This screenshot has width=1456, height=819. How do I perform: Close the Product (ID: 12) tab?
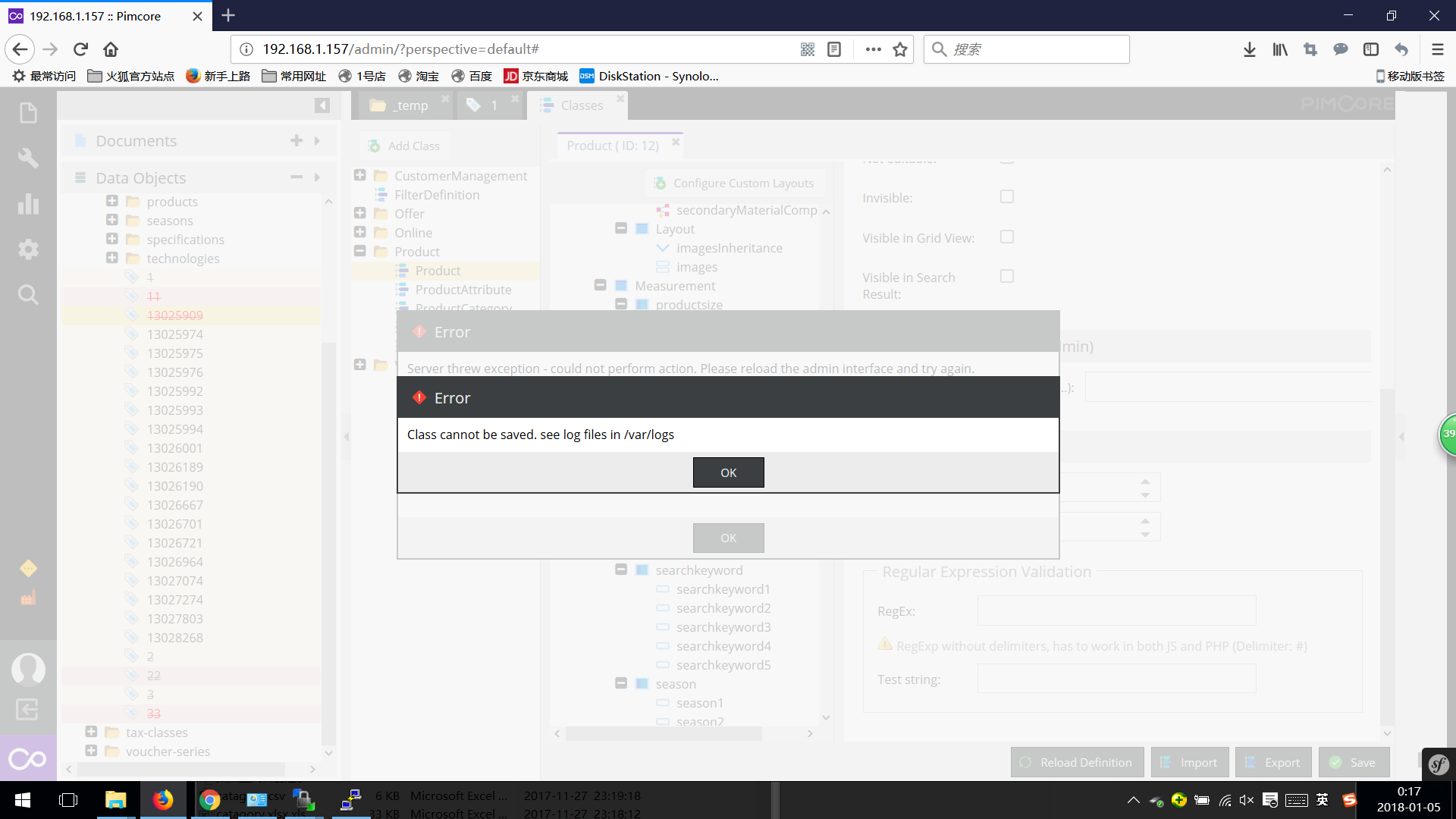pyautogui.click(x=676, y=142)
